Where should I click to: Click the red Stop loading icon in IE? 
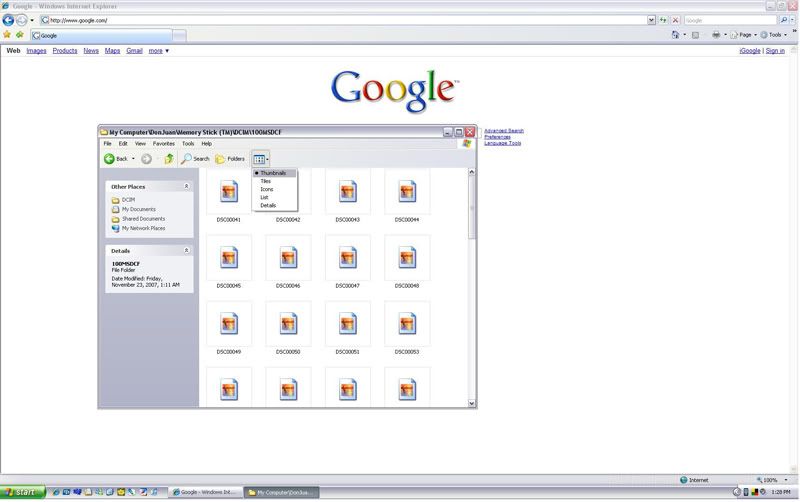(x=676, y=20)
